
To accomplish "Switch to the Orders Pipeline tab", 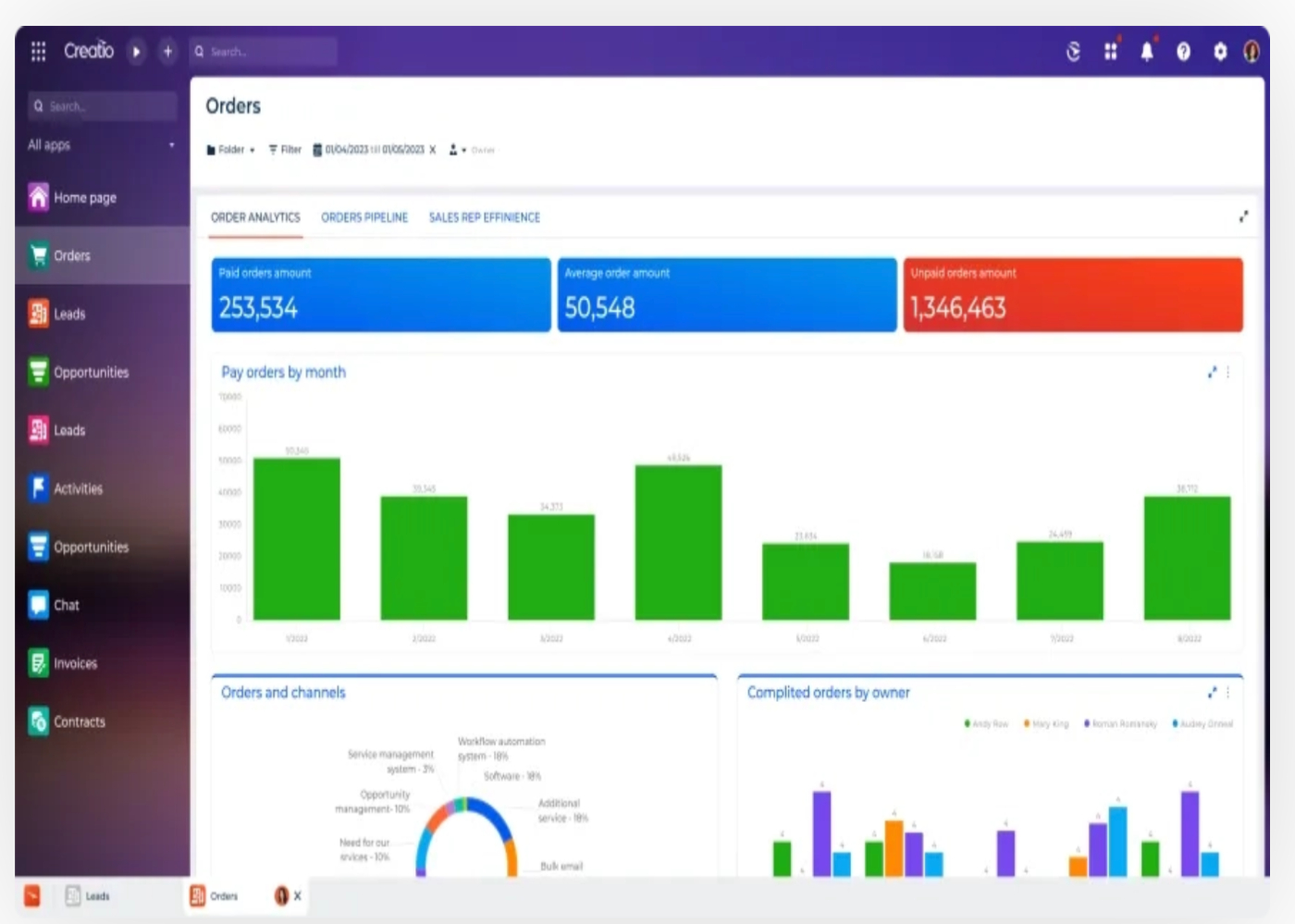I will 364,217.
